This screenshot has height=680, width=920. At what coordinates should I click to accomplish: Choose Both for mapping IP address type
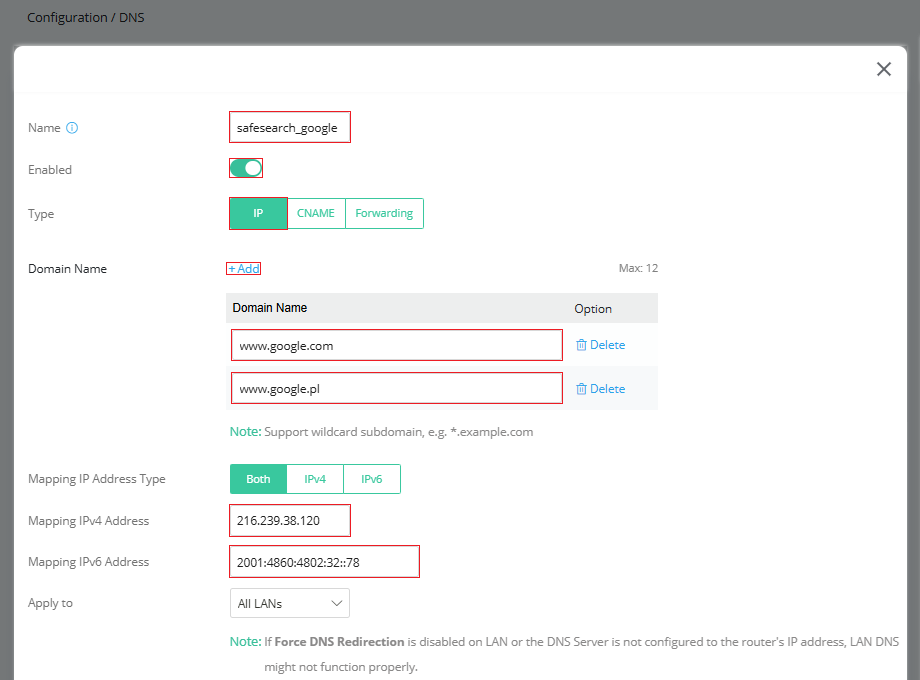258,479
